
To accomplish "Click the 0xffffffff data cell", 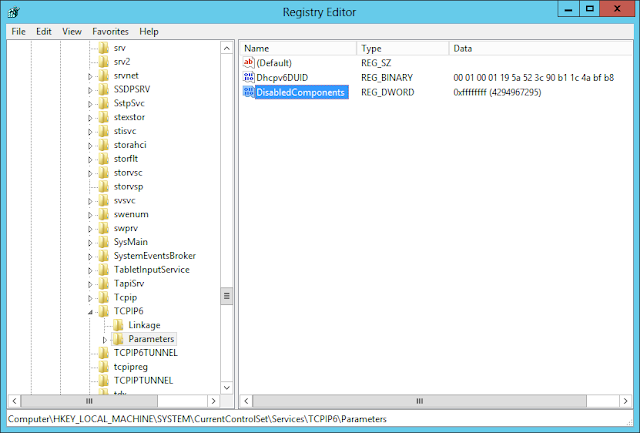I will pos(497,92).
